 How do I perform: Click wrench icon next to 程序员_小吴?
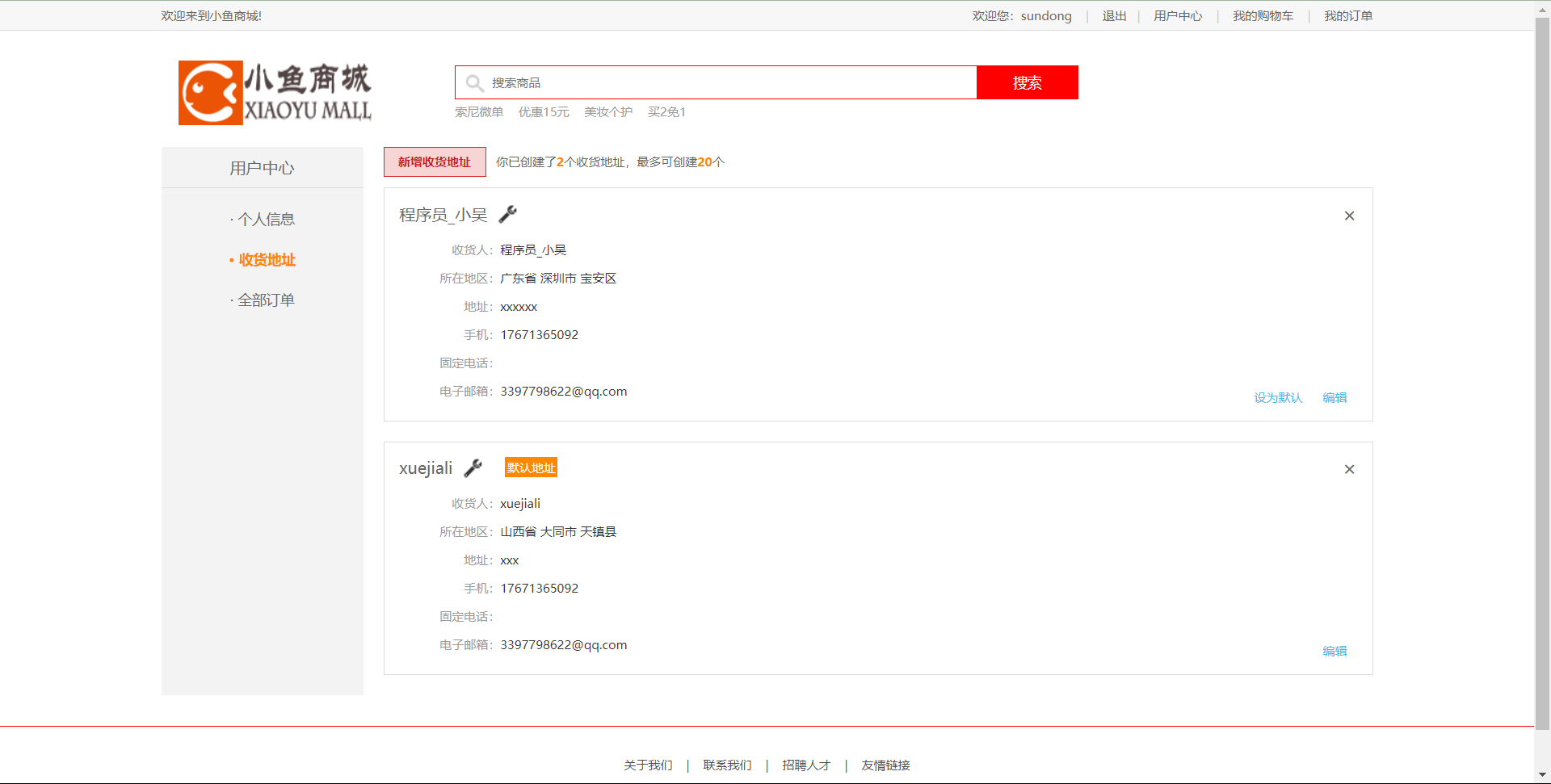(507, 214)
